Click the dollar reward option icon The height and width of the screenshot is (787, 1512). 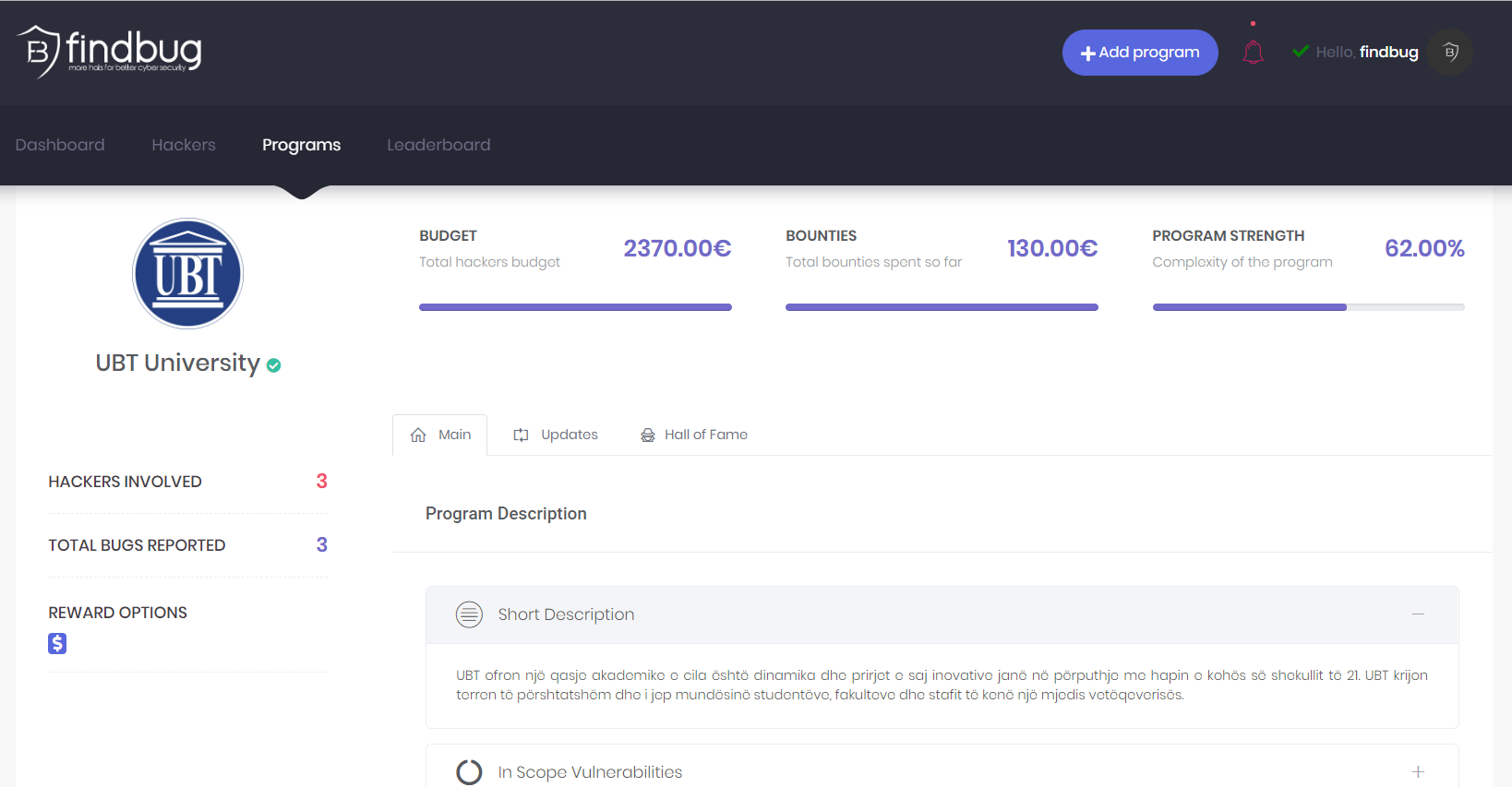[x=57, y=643]
